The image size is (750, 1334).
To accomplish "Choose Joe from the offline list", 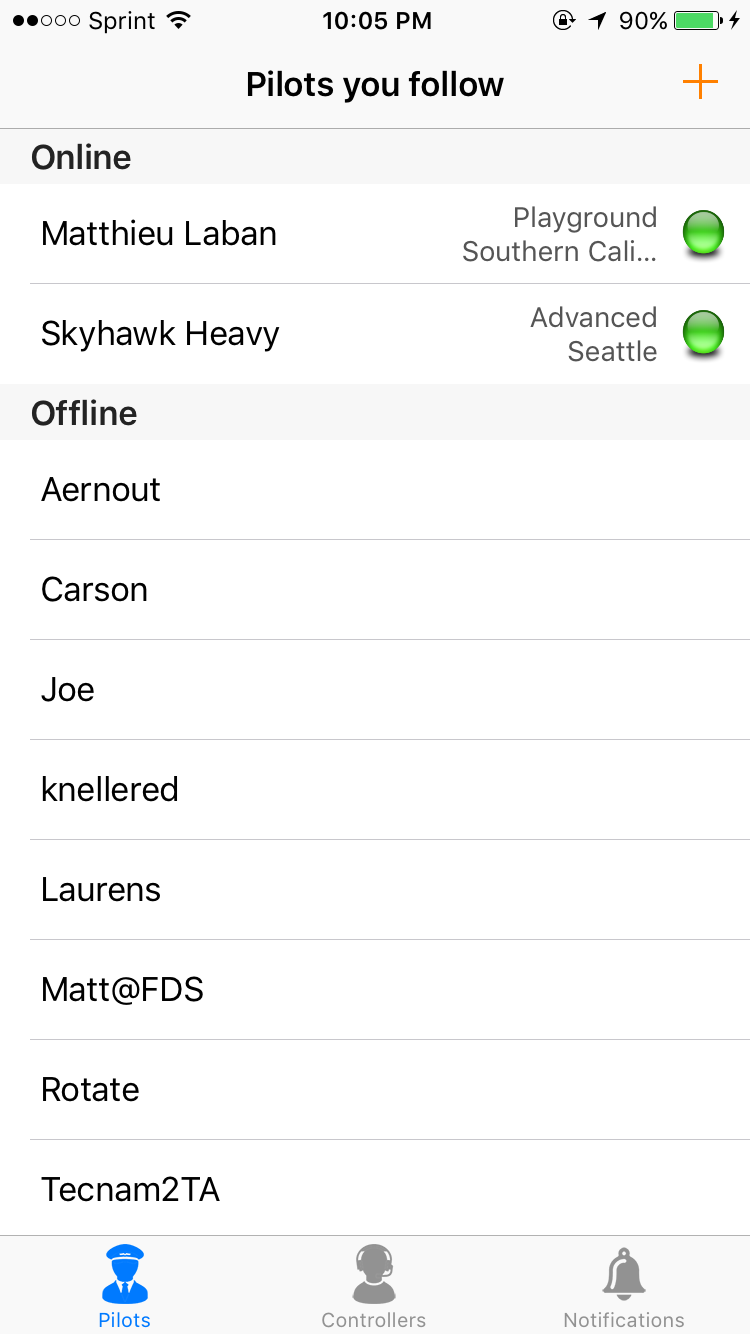I will (68, 690).
